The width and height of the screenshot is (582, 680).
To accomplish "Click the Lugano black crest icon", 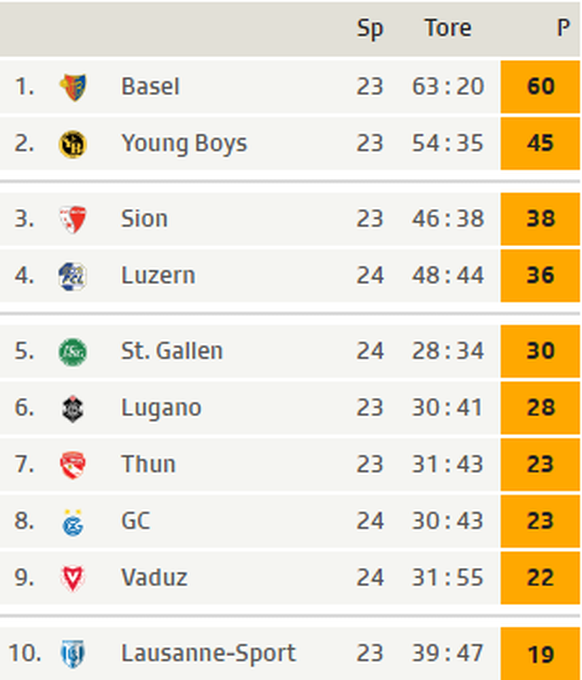I will click(73, 409).
